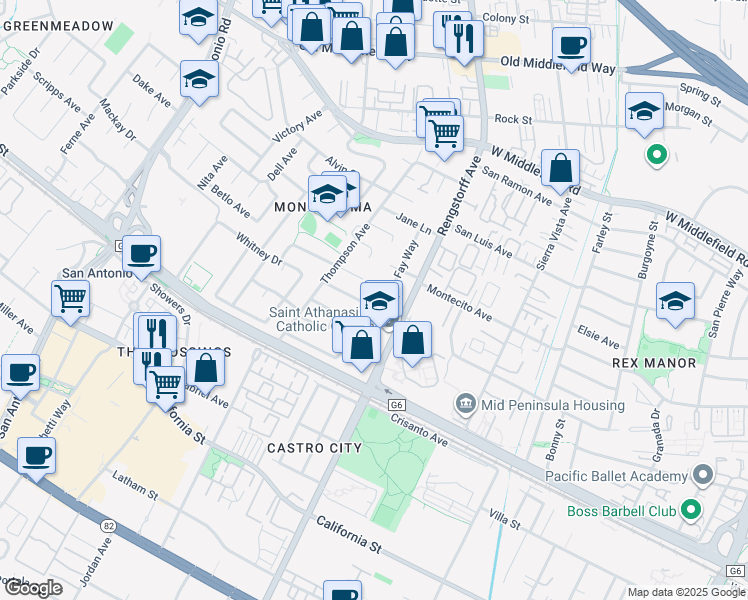The height and width of the screenshot is (600, 748).
Task: Select the coffee marker at bottom-left near Latham St
Action: click(x=36, y=456)
